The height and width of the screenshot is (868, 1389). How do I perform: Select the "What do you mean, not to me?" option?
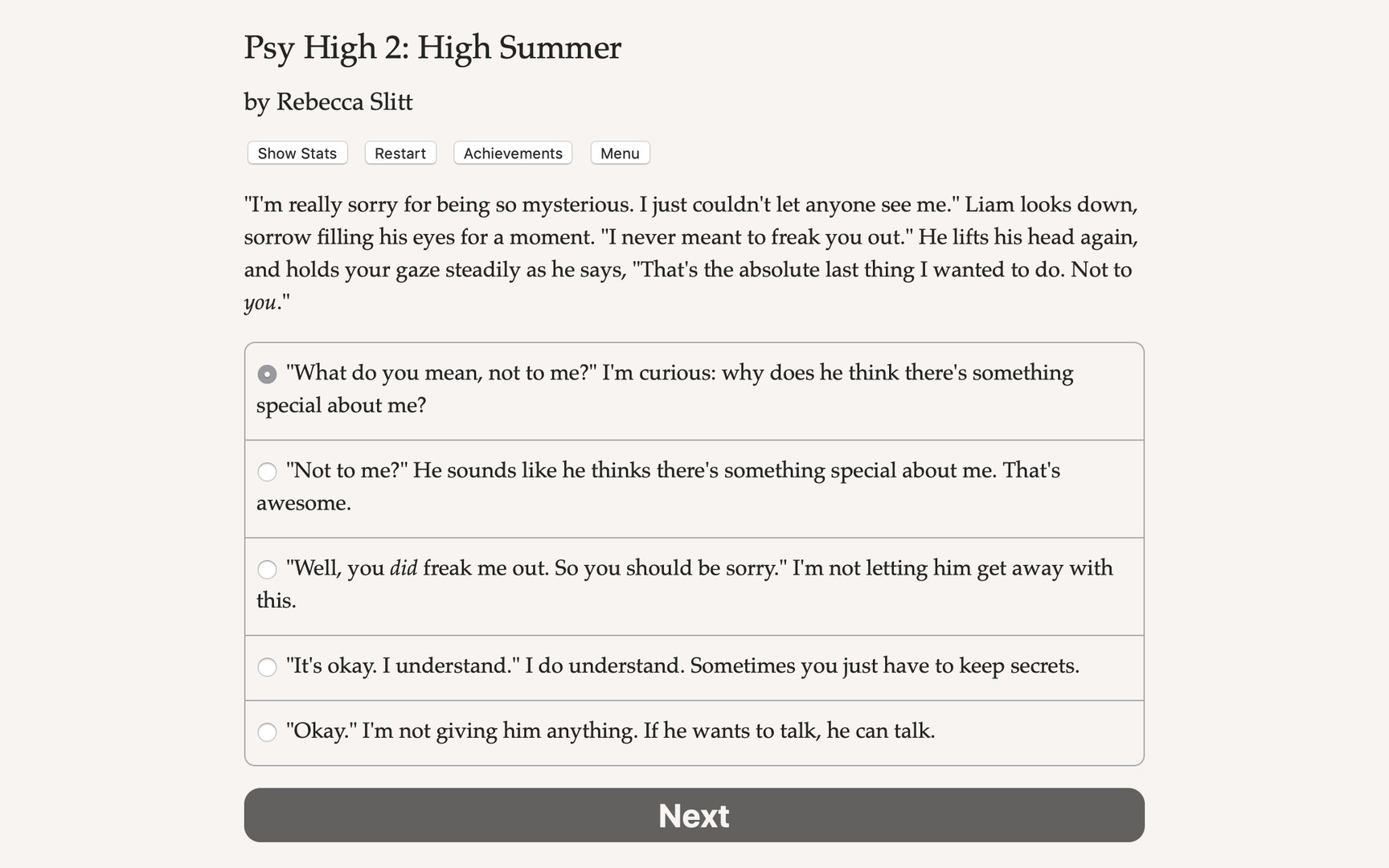click(x=694, y=390)
